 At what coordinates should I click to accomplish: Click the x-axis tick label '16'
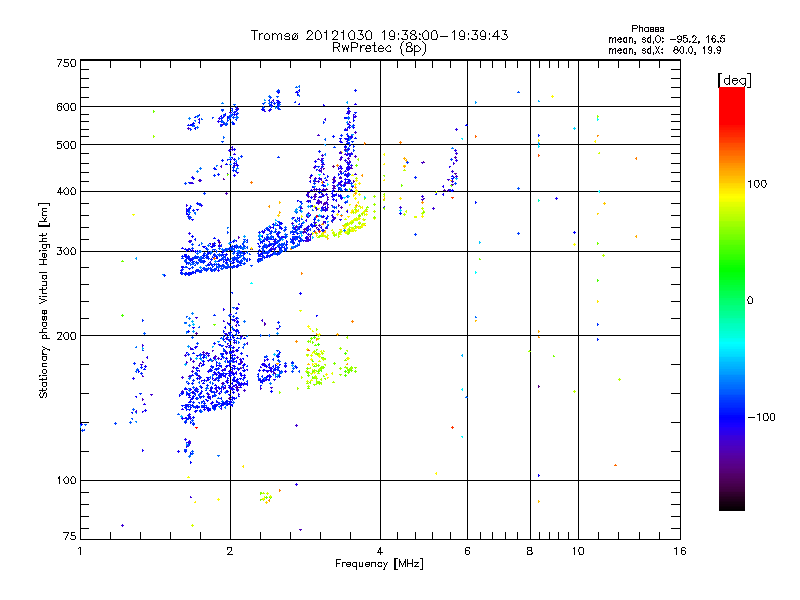(680, 551)
